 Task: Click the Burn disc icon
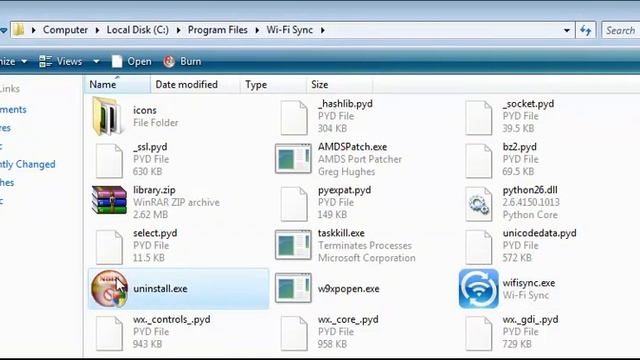(x=169, y=61)
